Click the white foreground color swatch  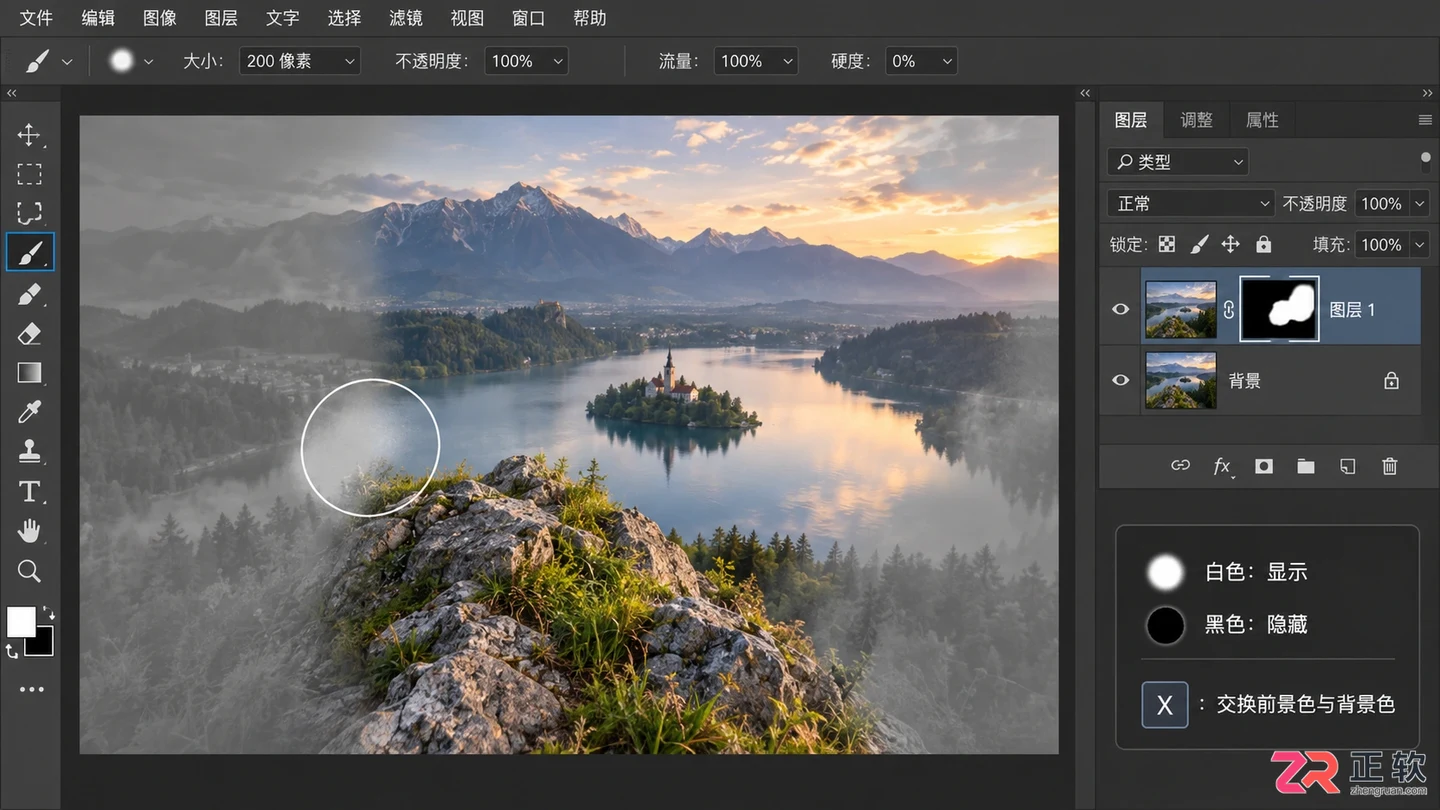click(x=21, y=622)
